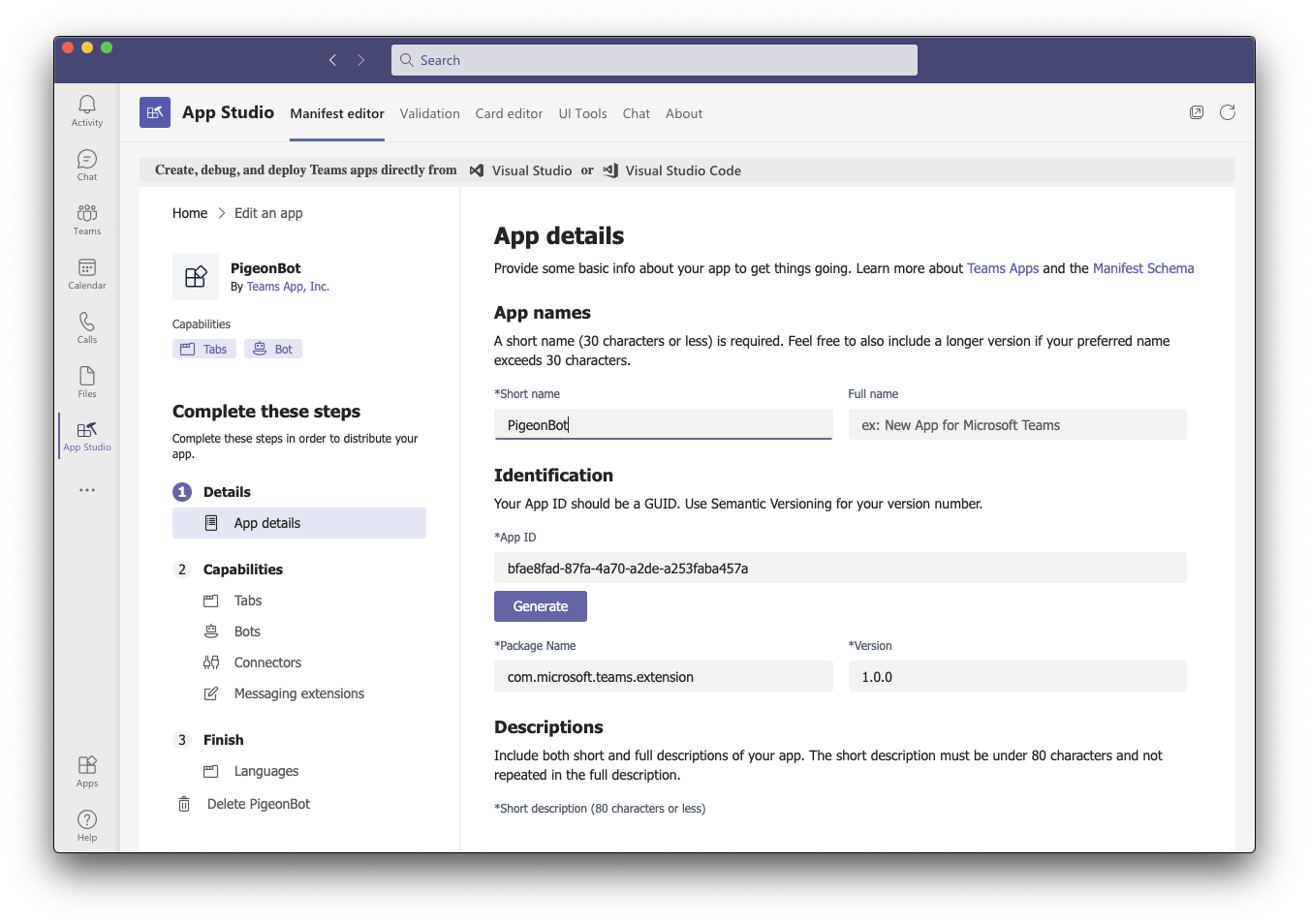Open Help in the left sidebar
The image size is (1309, 924).
coord(87,825)
